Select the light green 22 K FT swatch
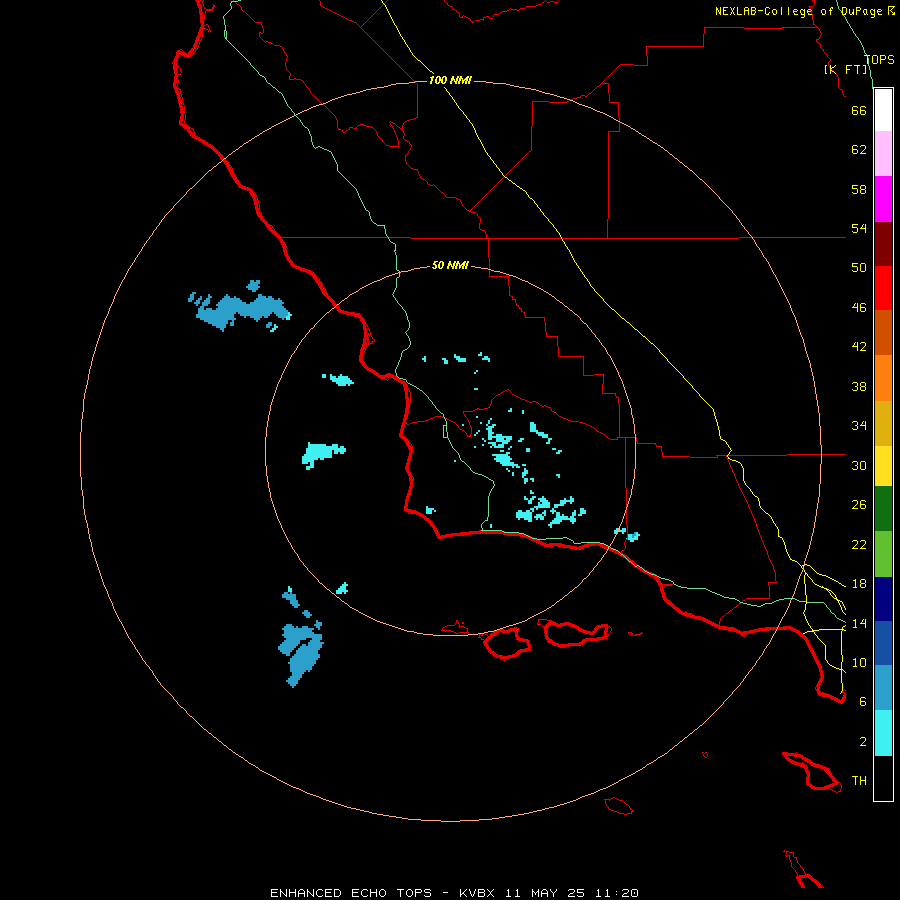The image size is (900, 900). click(883, 554)
